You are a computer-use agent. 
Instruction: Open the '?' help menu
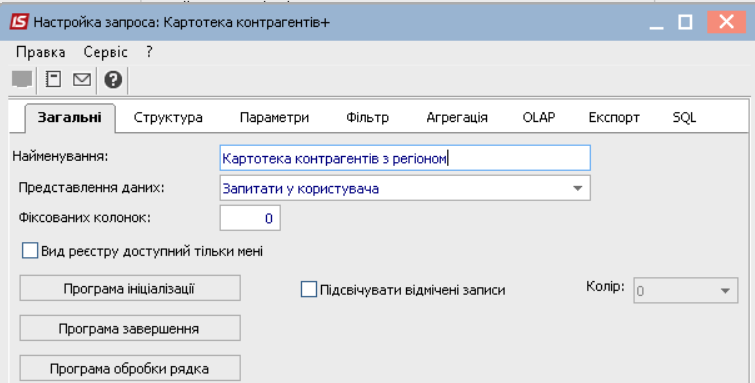point(149,52)
